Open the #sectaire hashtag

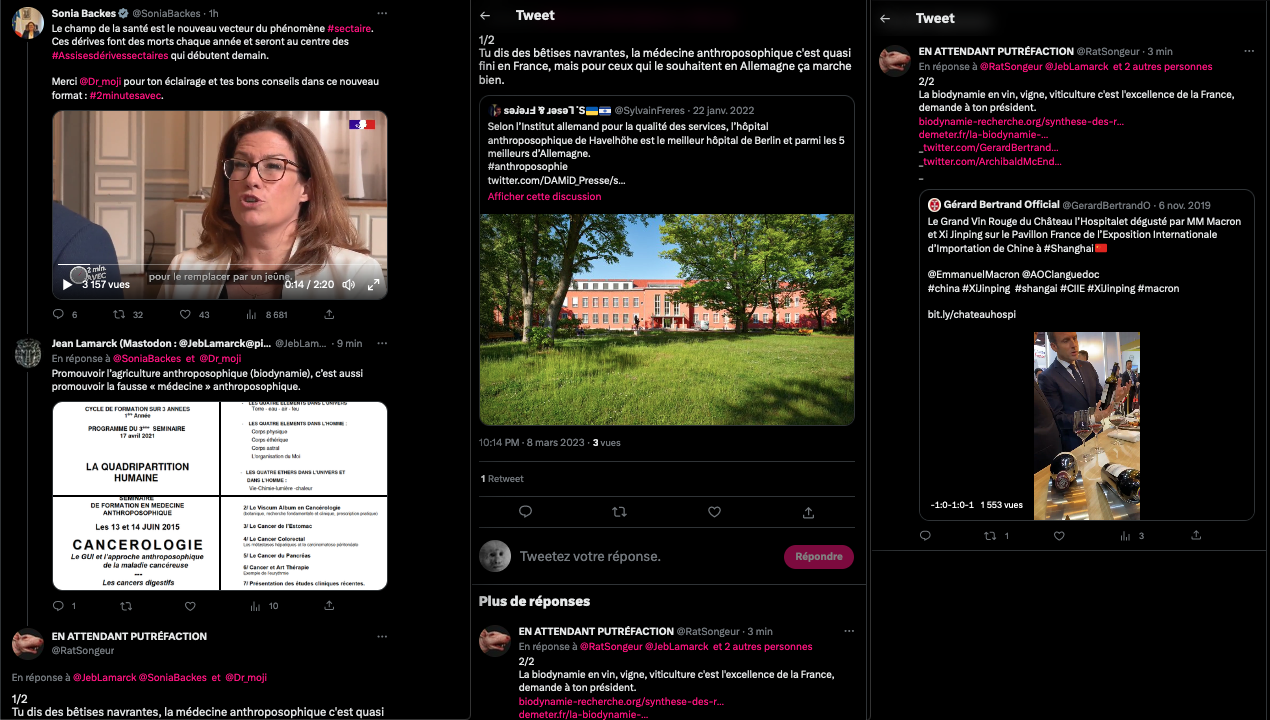[349, 28]
